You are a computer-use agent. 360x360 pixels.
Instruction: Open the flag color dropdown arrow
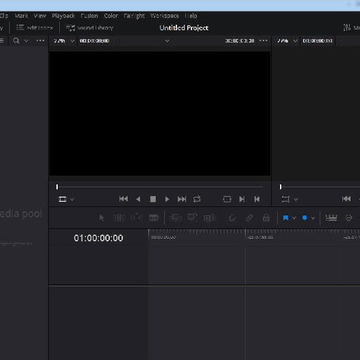(294, 218)
